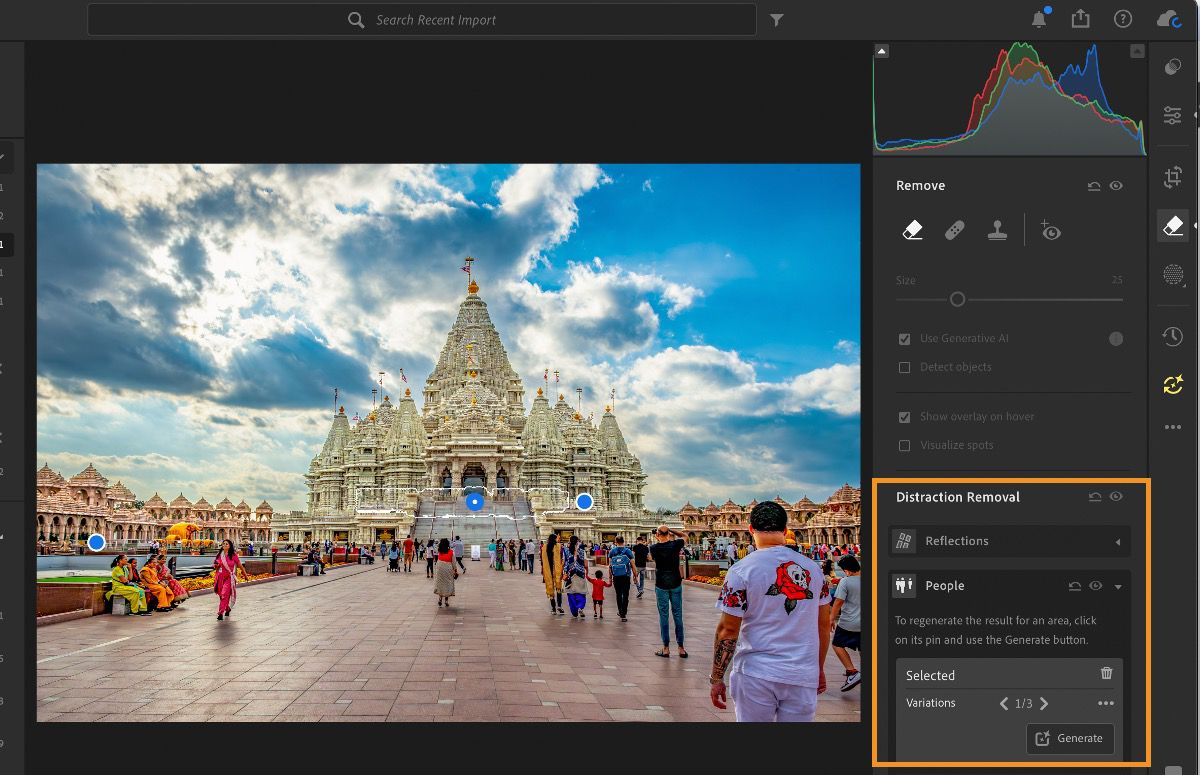This screenshot has width=1200, height=775.
Task: Collapse the People distraction section
Action: click(x=1118, y=586)
